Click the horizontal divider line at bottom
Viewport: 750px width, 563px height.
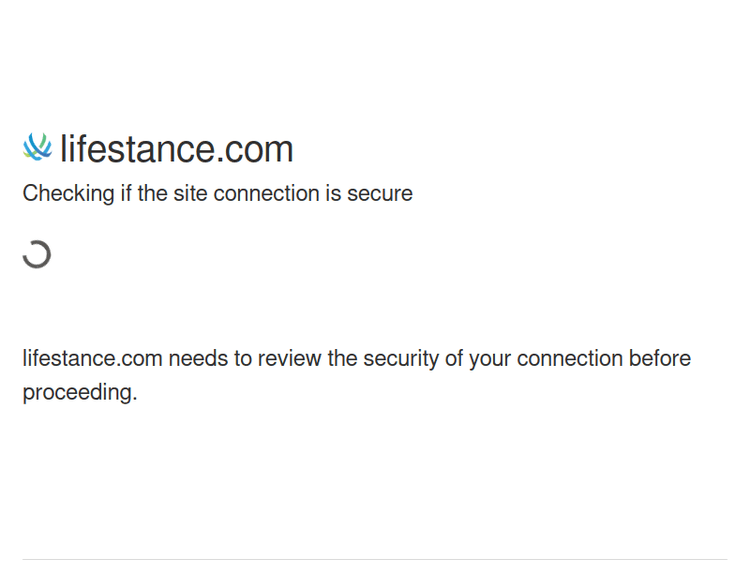click(375, 559)
